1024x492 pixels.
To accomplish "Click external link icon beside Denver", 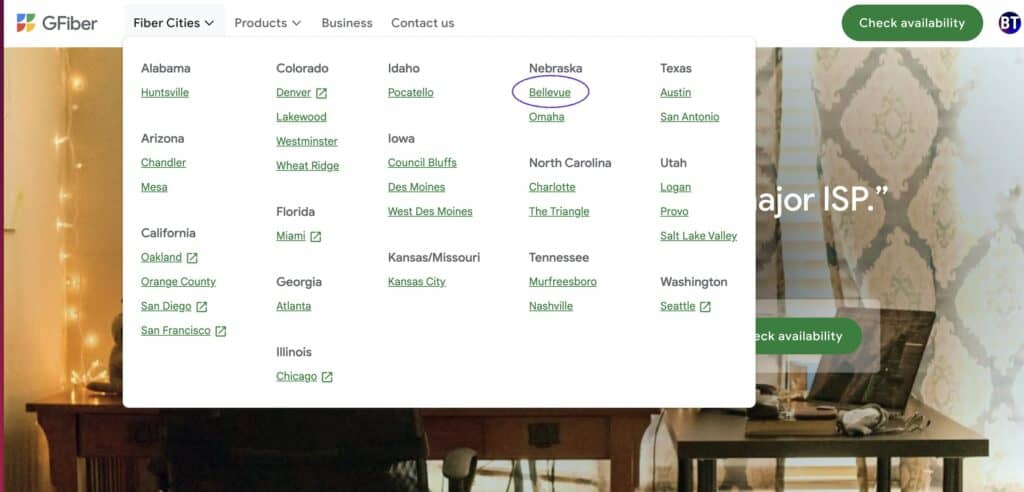I will pos(321,93).
